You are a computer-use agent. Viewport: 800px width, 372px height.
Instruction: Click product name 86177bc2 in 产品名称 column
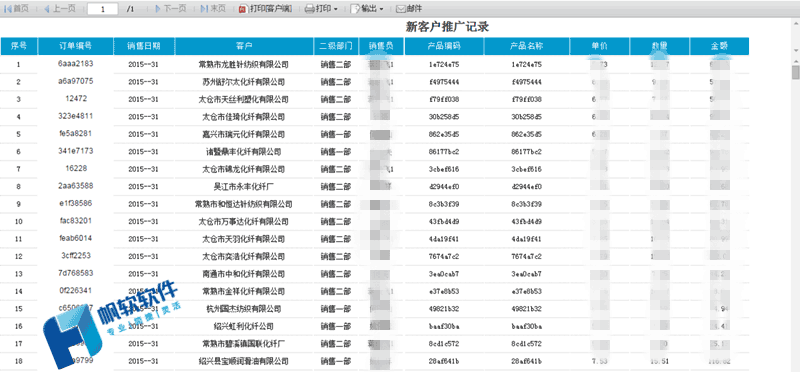[x=527, y=152]
